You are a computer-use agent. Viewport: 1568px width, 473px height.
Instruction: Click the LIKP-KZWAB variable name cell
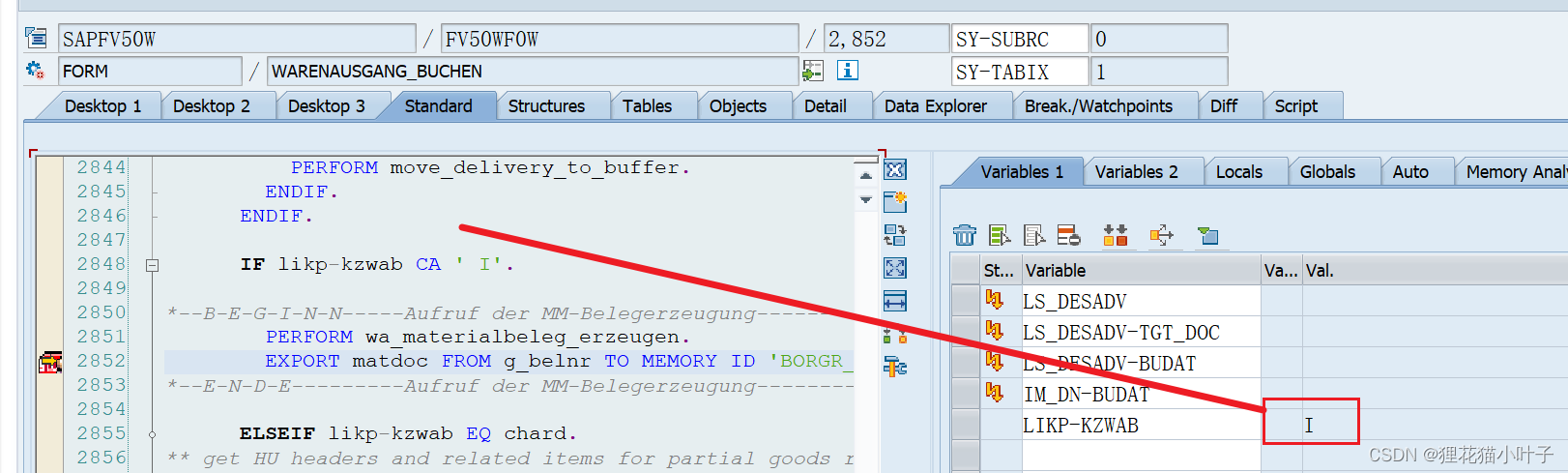pos(1142,425)
